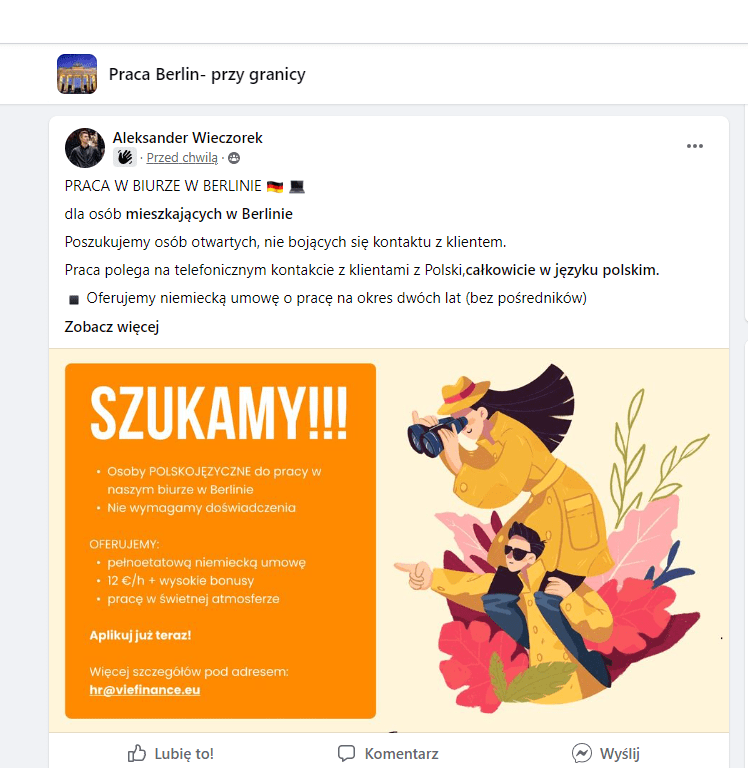Screen dimensions: 748x768
Task: Open the Brandenburg Gate group avatar
Action: point(77,74)
